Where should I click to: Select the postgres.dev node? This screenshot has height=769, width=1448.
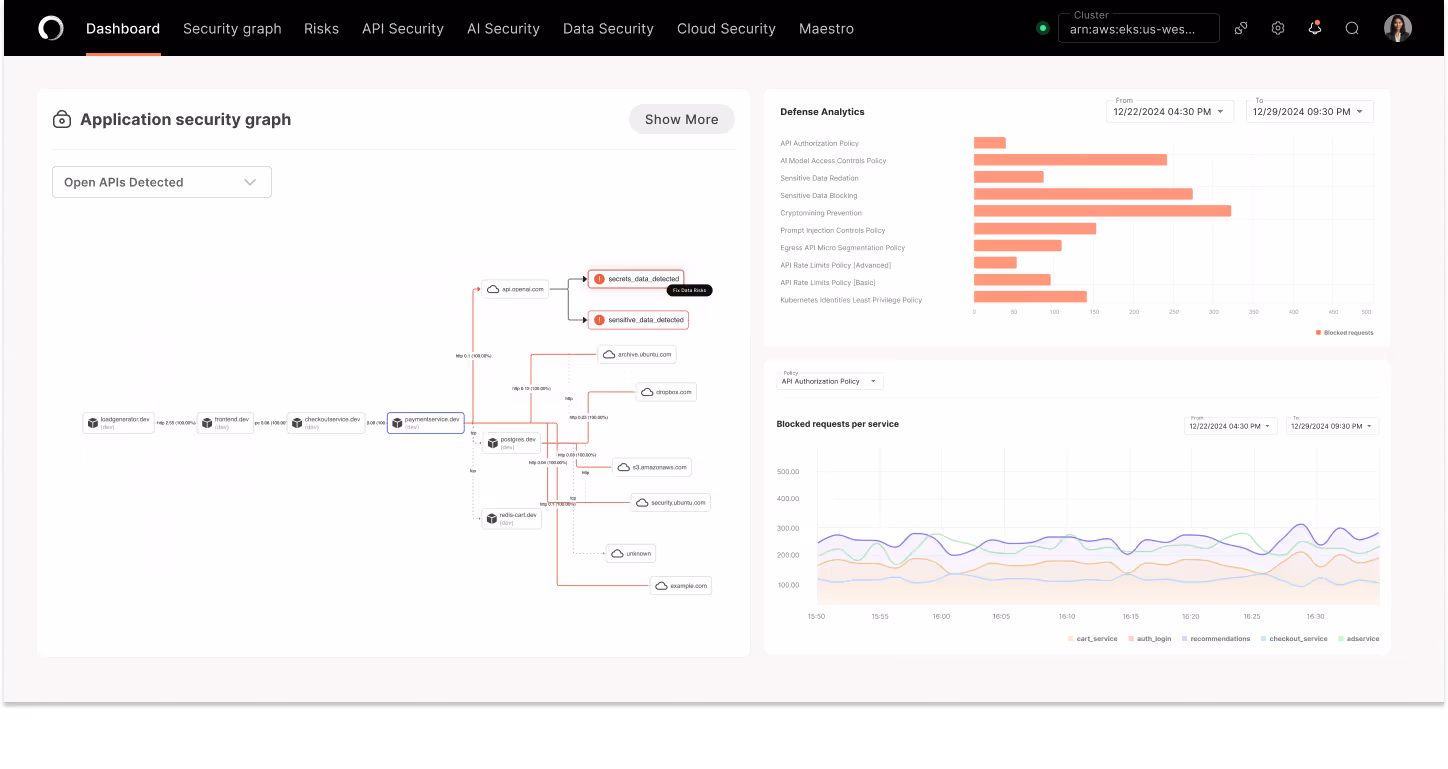click(511, 442)
